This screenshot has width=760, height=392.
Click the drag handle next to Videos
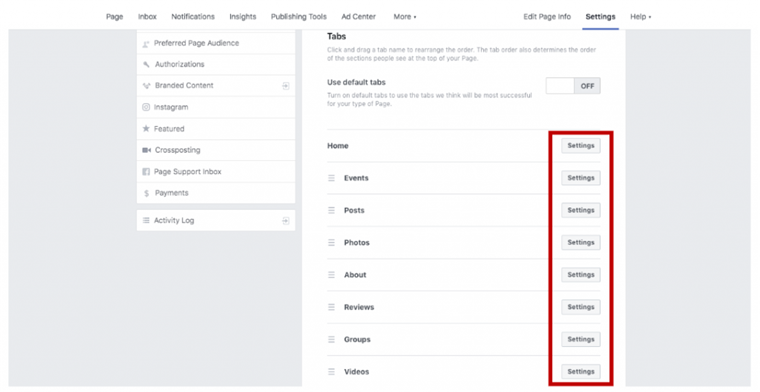(332, 372)
